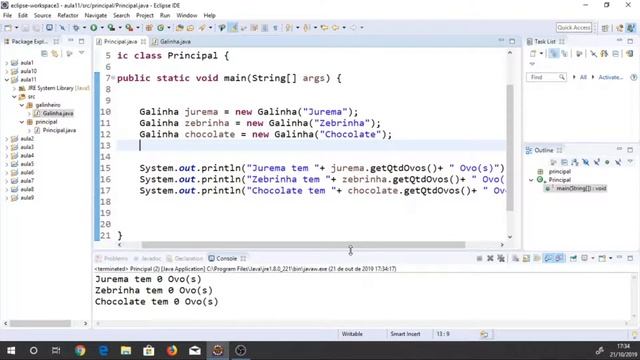The image size is (640, 360).
Task: Open the Run button dropdown arrow
Action: click(102, 28)
